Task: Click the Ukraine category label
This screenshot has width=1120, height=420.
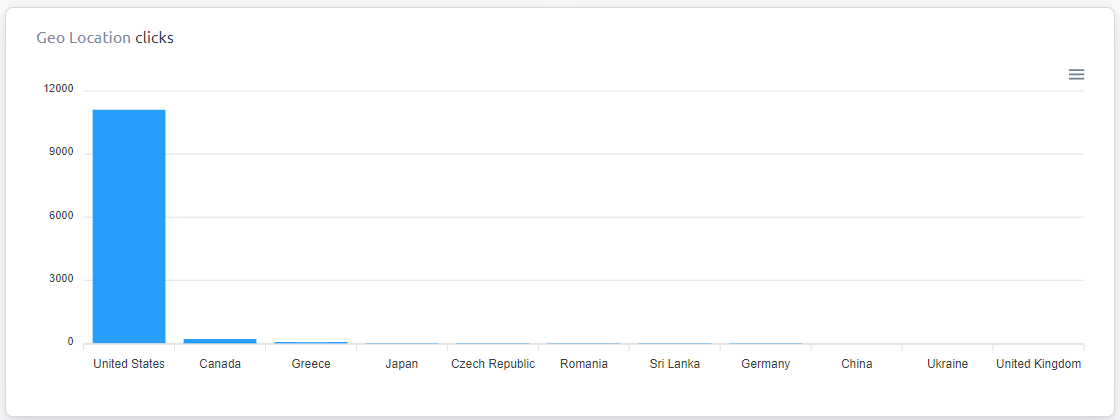Action: [x=948, y=364]
